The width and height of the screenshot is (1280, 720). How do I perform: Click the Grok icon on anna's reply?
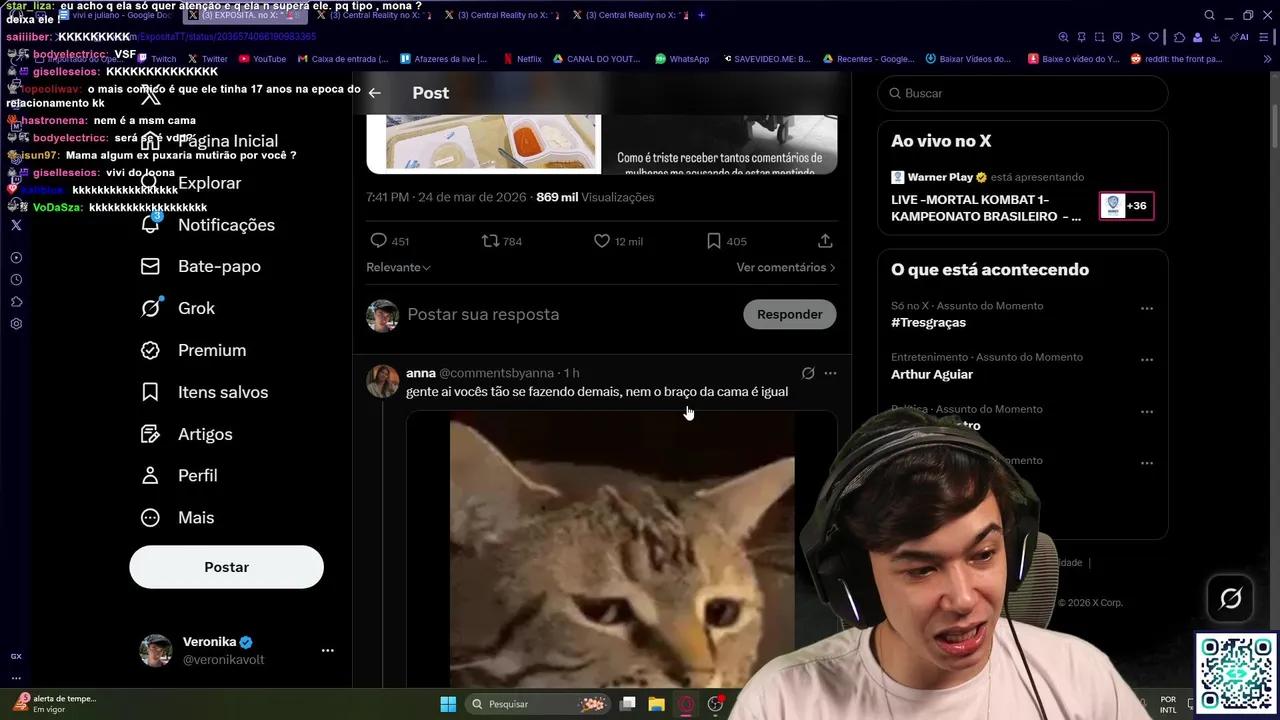coord(808,373)
